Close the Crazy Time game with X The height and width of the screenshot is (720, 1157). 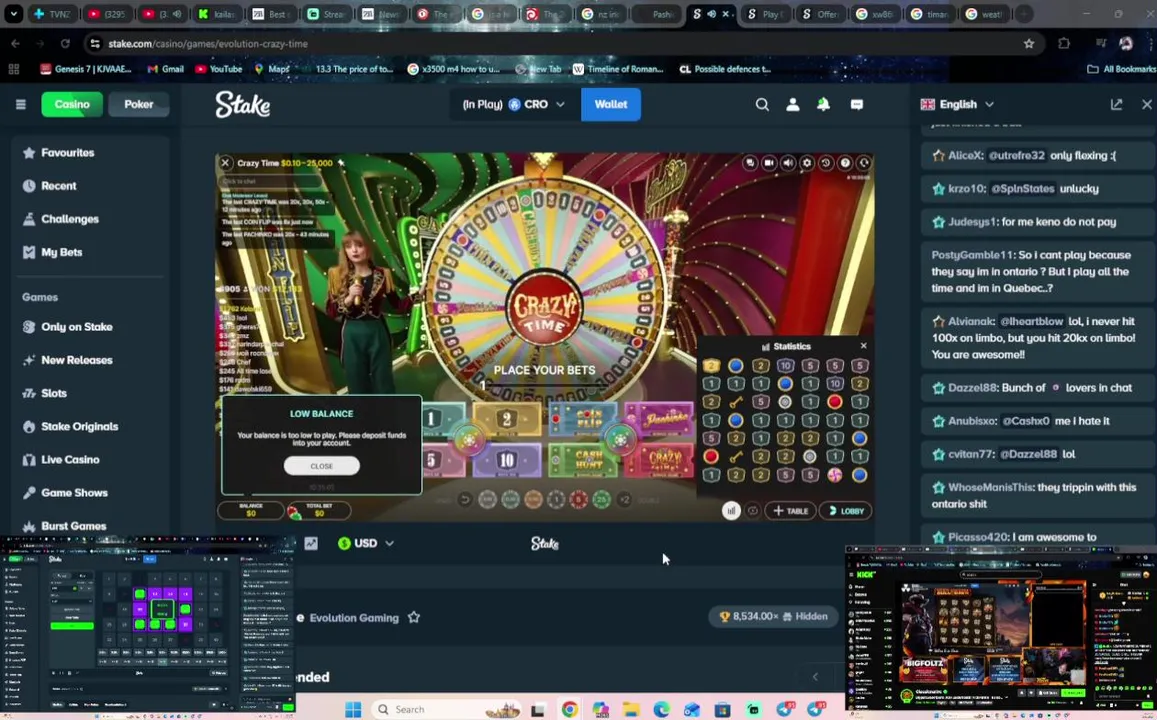click(226, 163)
